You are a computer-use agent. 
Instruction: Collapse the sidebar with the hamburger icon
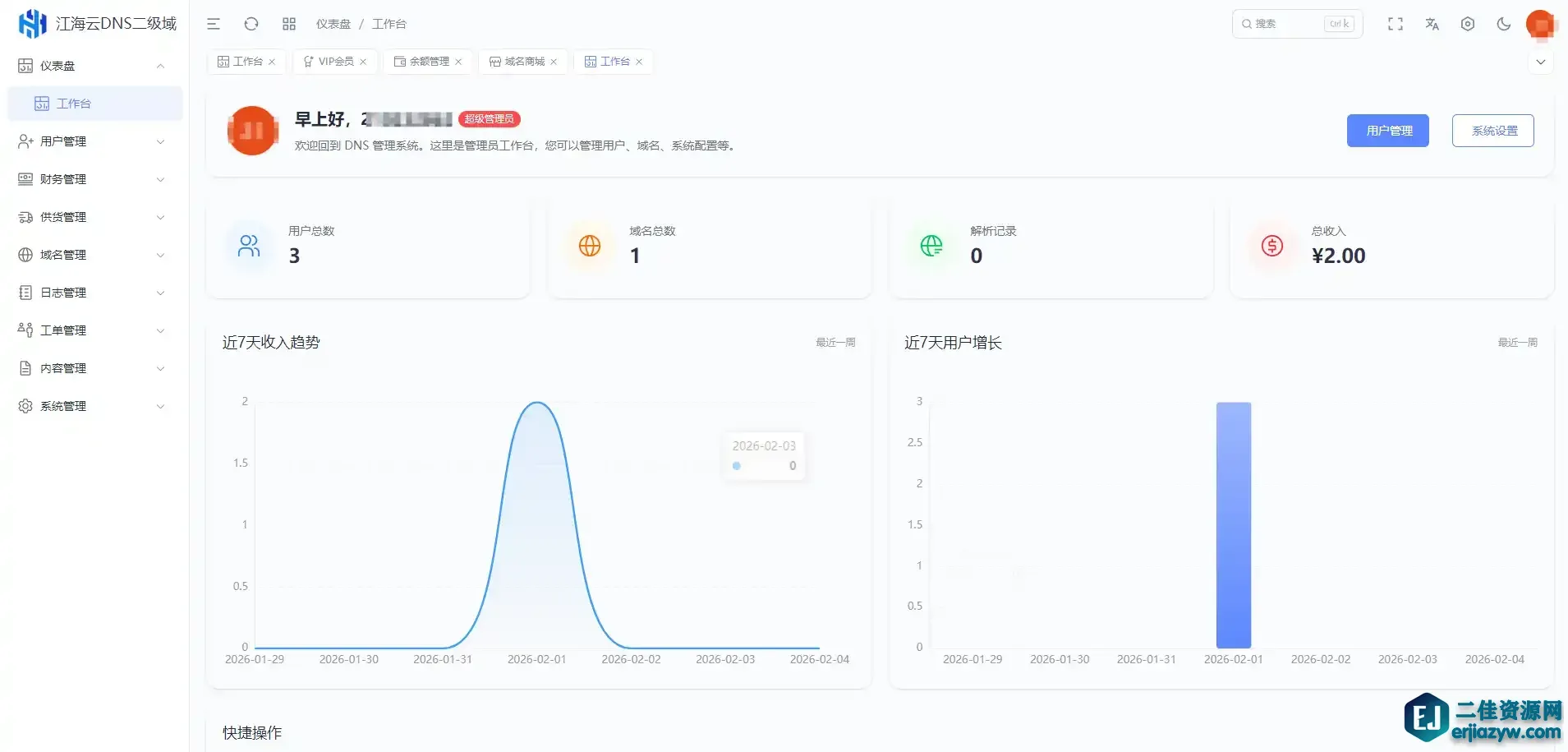pos(214,24)
